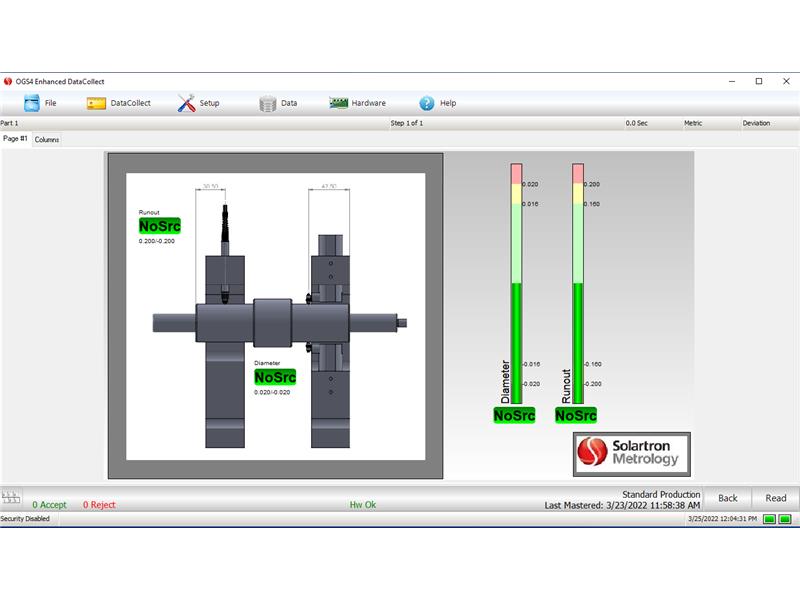The width and height of the screenshot is (800, 600).
Task: Click the 0.200/-0.200 tolerance text
Action: 157,241
